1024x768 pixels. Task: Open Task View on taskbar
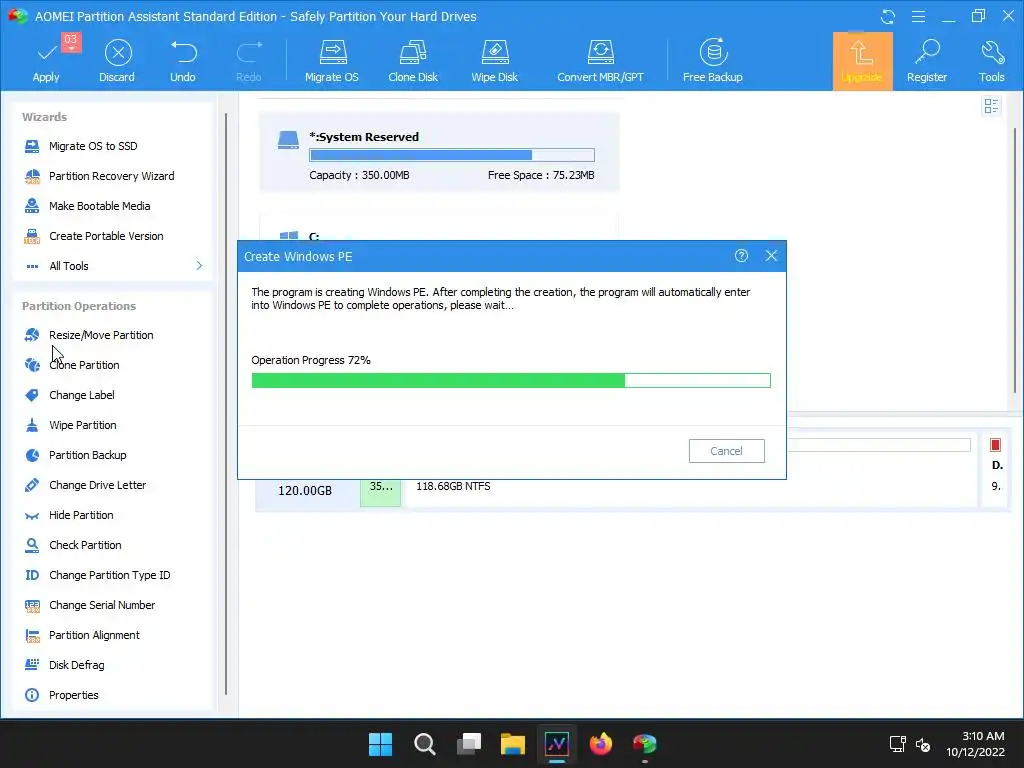point(469,744)
